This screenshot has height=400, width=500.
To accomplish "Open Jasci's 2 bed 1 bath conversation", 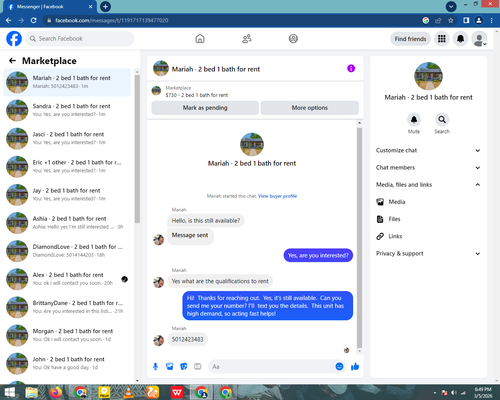I will 67,138.
